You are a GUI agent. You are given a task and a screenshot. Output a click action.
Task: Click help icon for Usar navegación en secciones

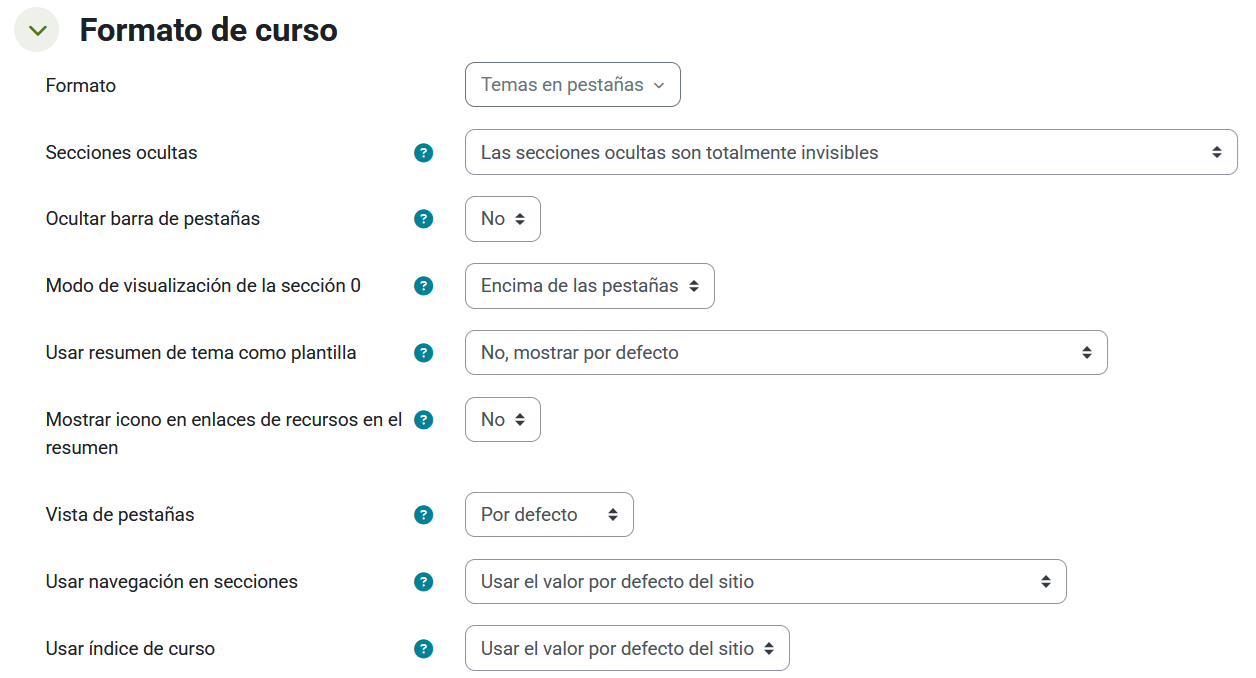(424, 582)
